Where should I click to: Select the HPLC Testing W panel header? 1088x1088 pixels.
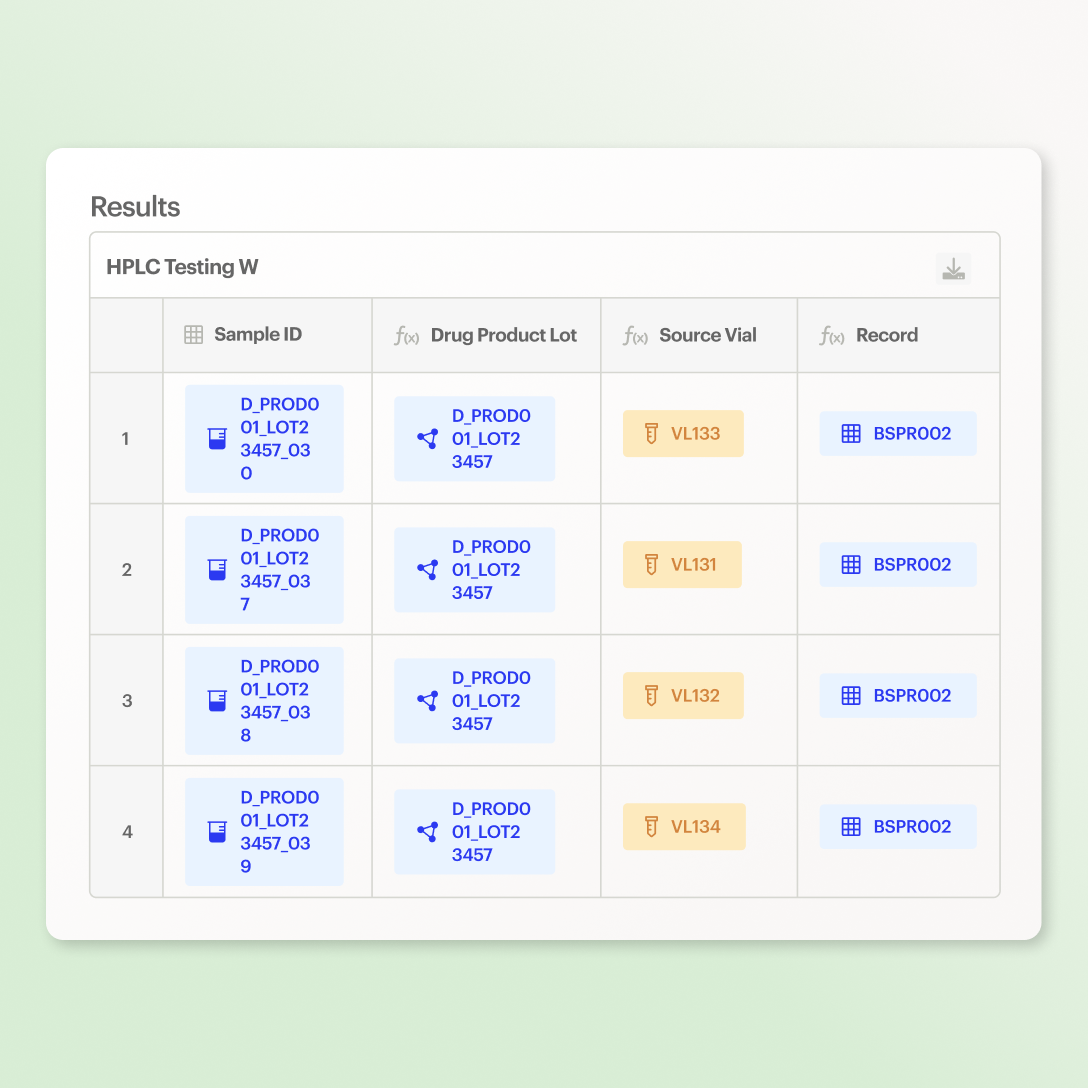point(182,267)
